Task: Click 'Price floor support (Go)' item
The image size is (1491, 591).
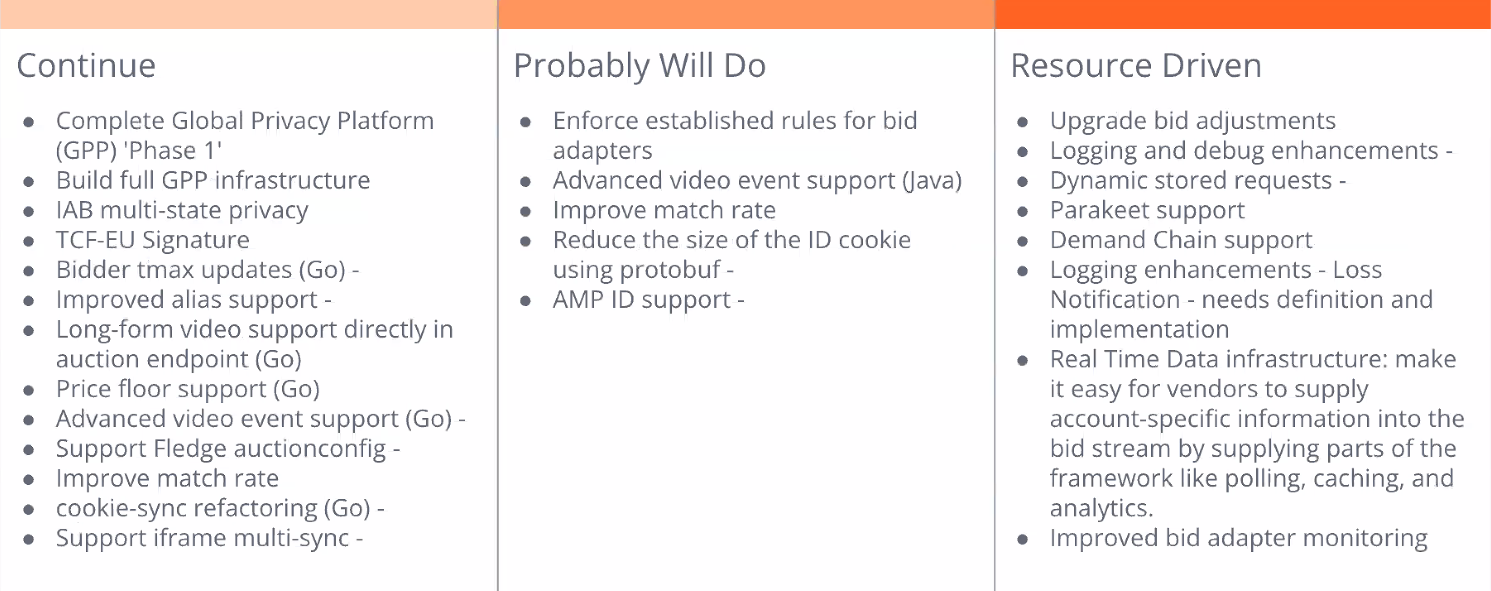Action: [x=188, y=389]
